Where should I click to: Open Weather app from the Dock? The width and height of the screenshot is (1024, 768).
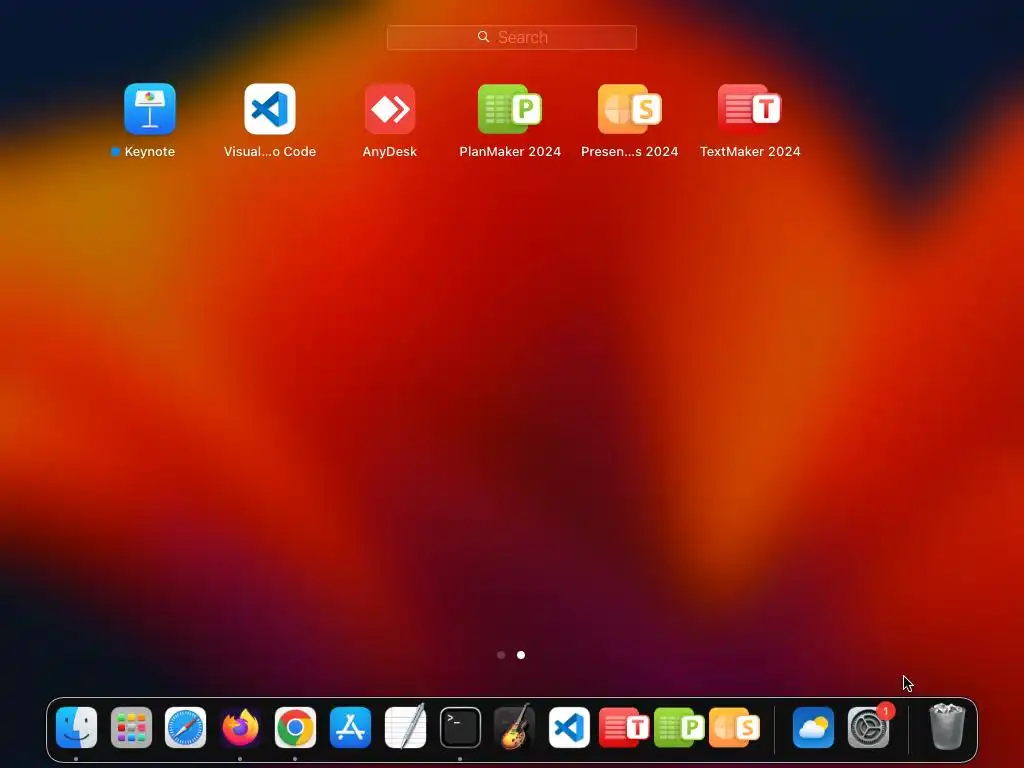point(814,727)
